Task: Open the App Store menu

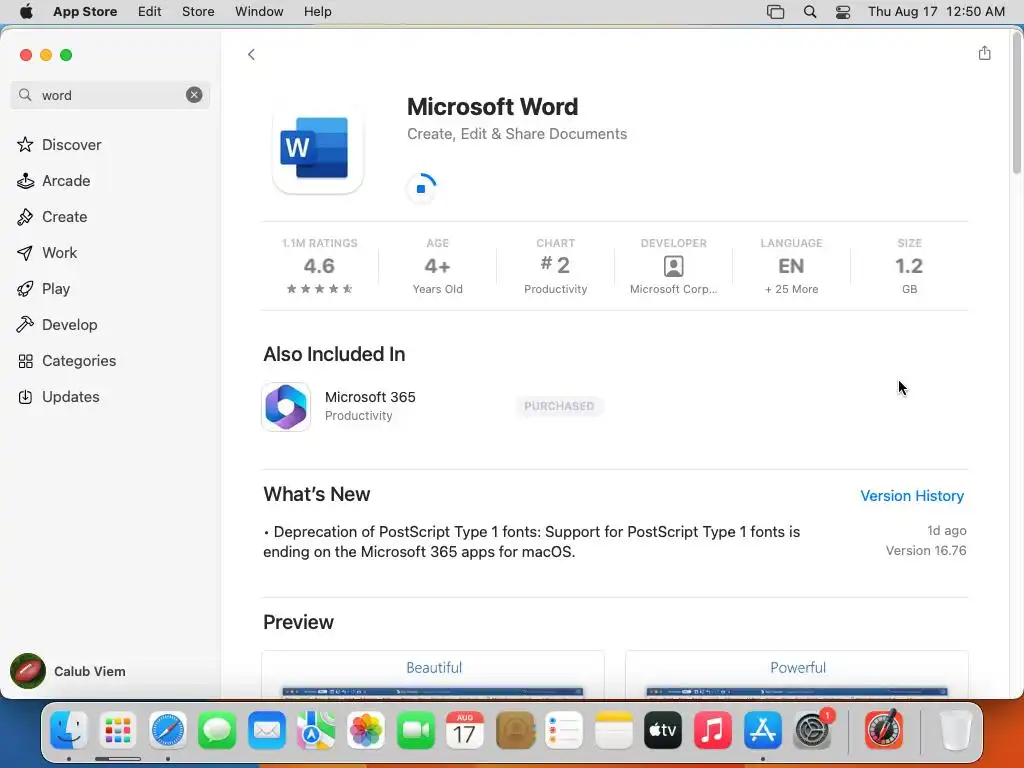Action: point(85,11)
